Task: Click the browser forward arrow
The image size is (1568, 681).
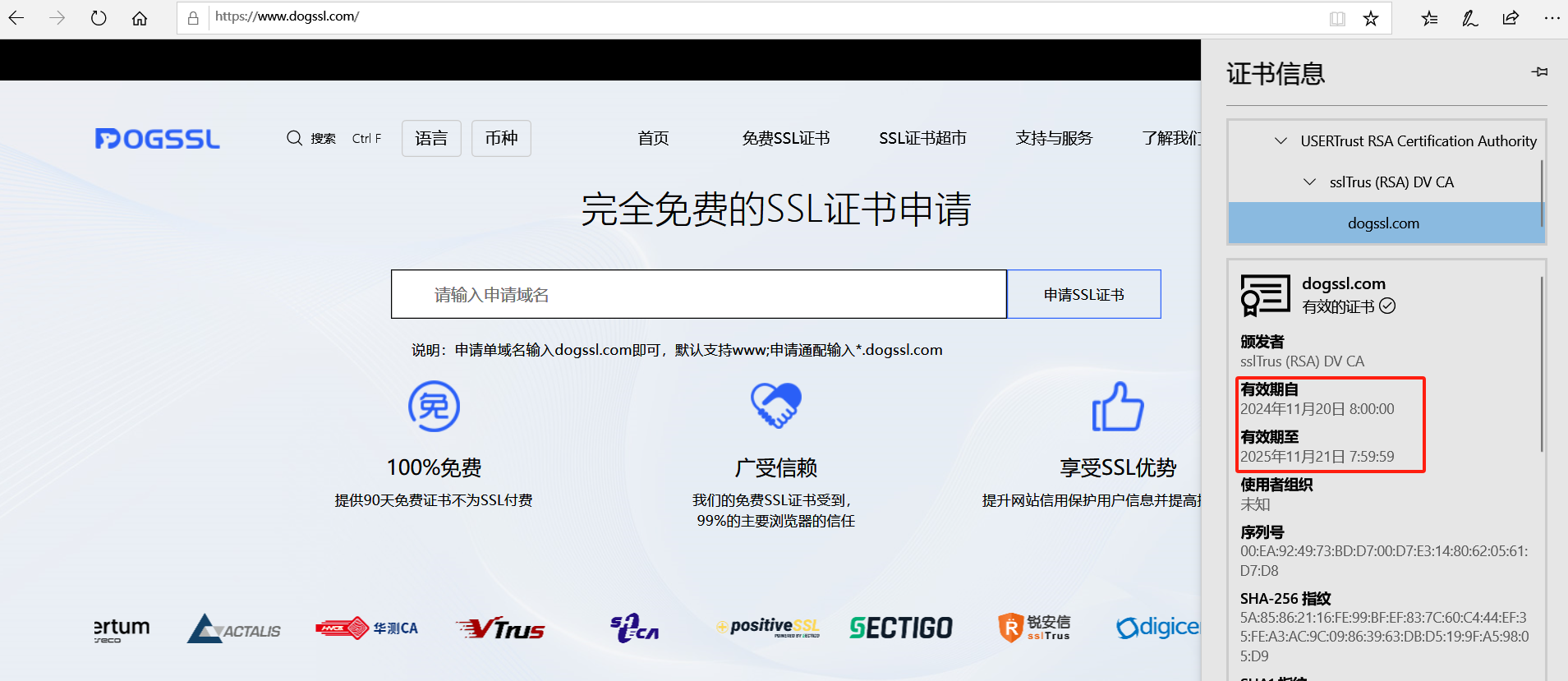Action: tap(57, 18)
